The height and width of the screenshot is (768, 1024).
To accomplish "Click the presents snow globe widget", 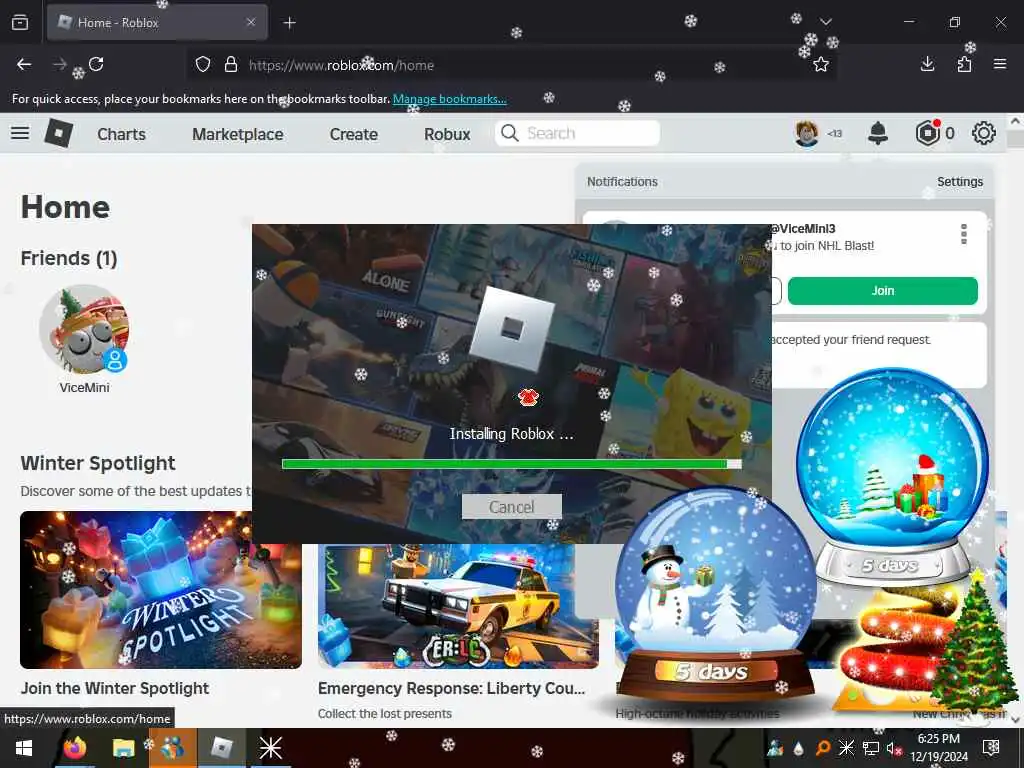I will click(892, 475).
